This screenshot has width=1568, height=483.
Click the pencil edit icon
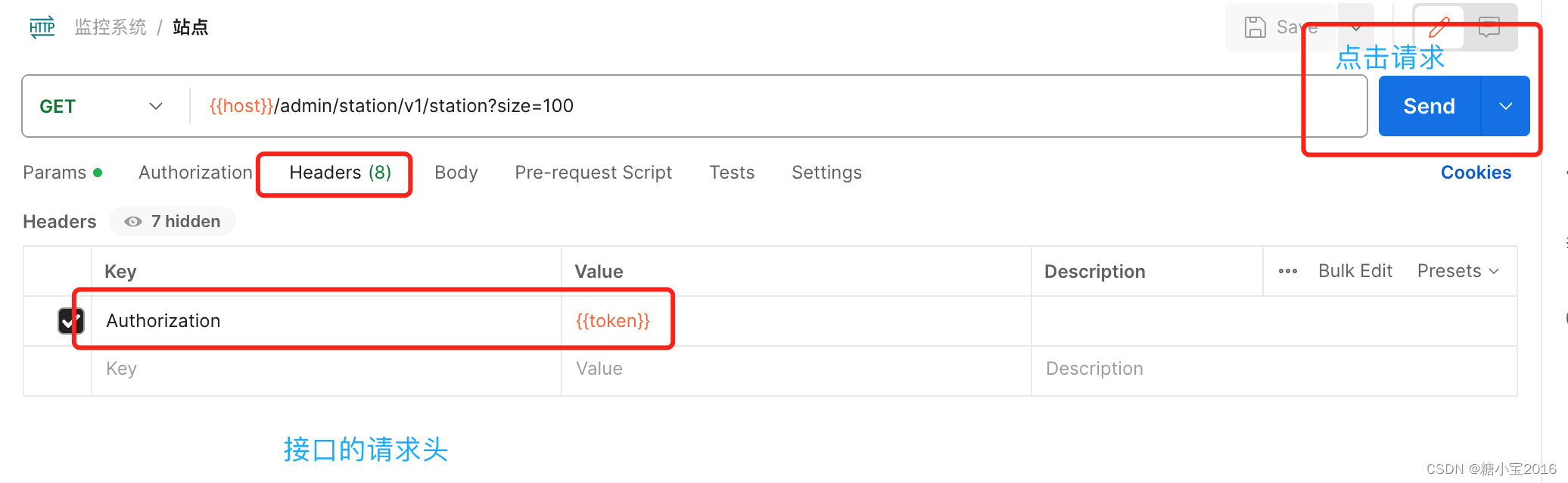click(1439, 27)
